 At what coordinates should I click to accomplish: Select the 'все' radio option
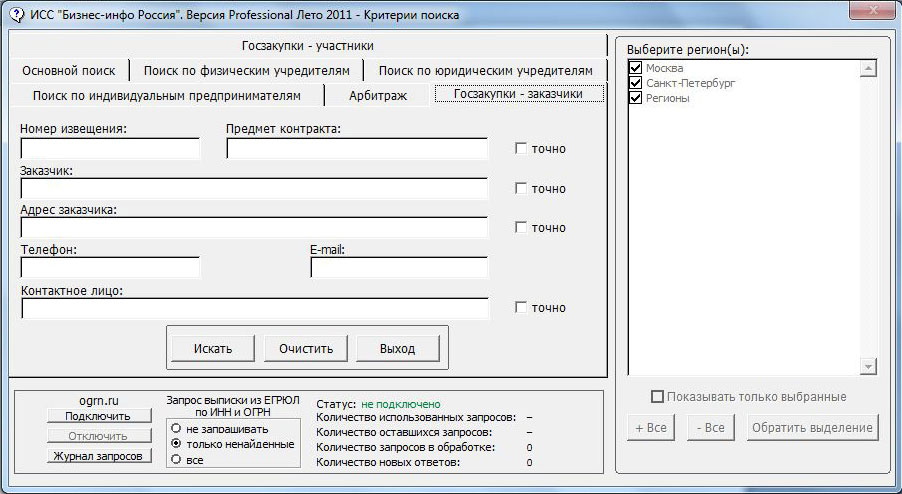tap(176, 459)
